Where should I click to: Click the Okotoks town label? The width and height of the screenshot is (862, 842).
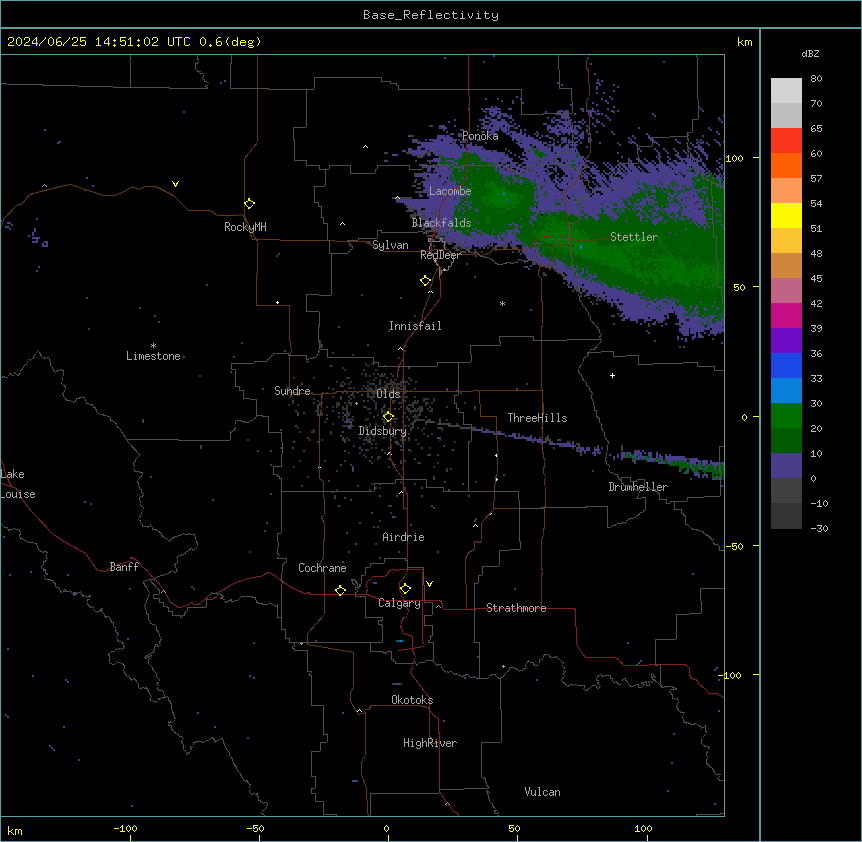point(412,700)
